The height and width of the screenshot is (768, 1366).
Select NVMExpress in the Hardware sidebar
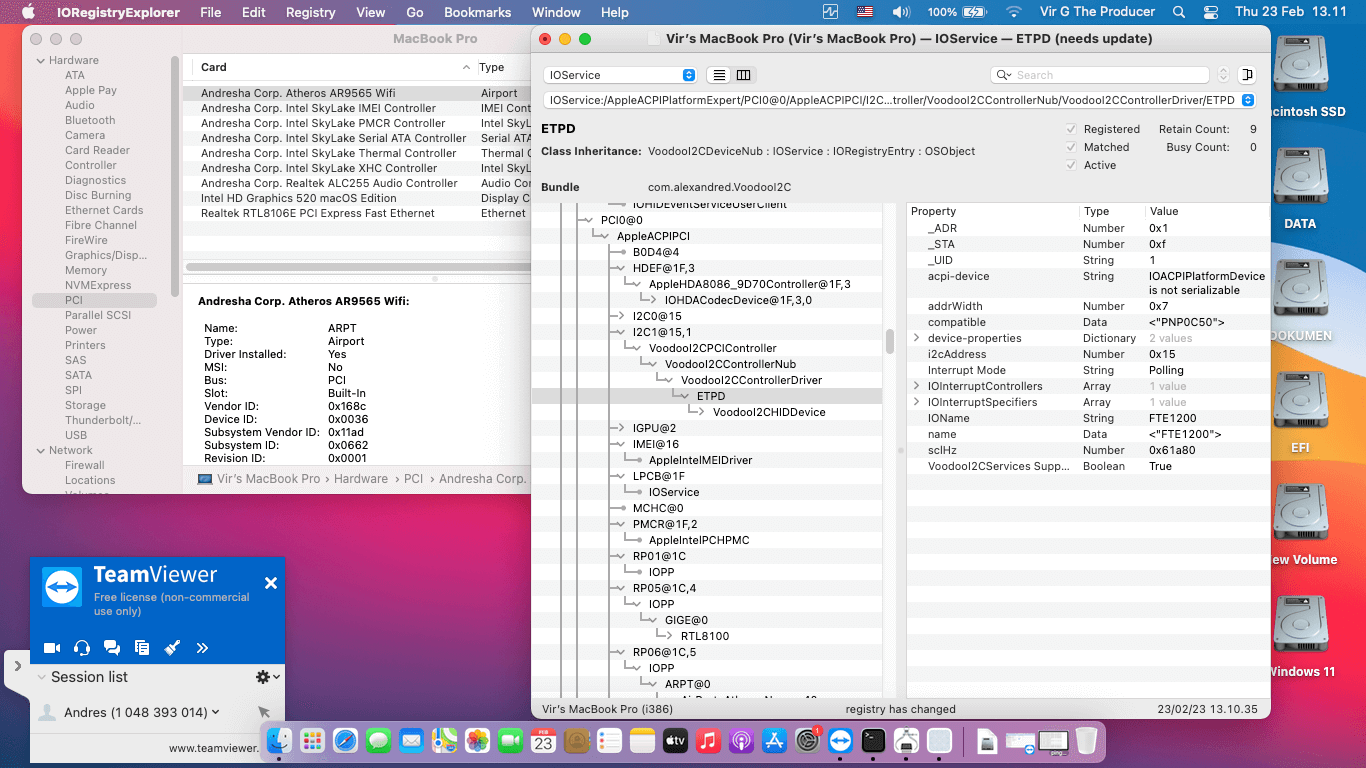pyautogui.click(x=98, y=285)
